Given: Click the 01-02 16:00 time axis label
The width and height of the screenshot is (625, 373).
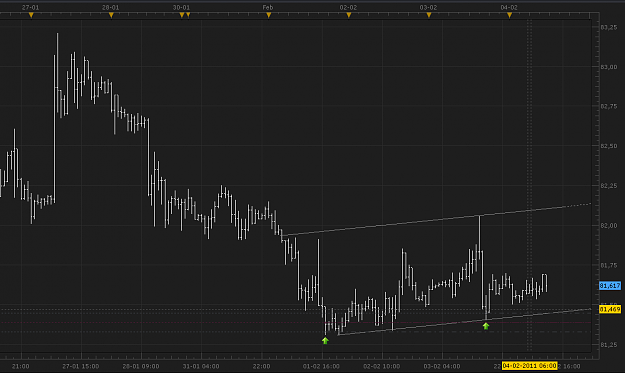Looking at the screenshot, I should [321, 366].
